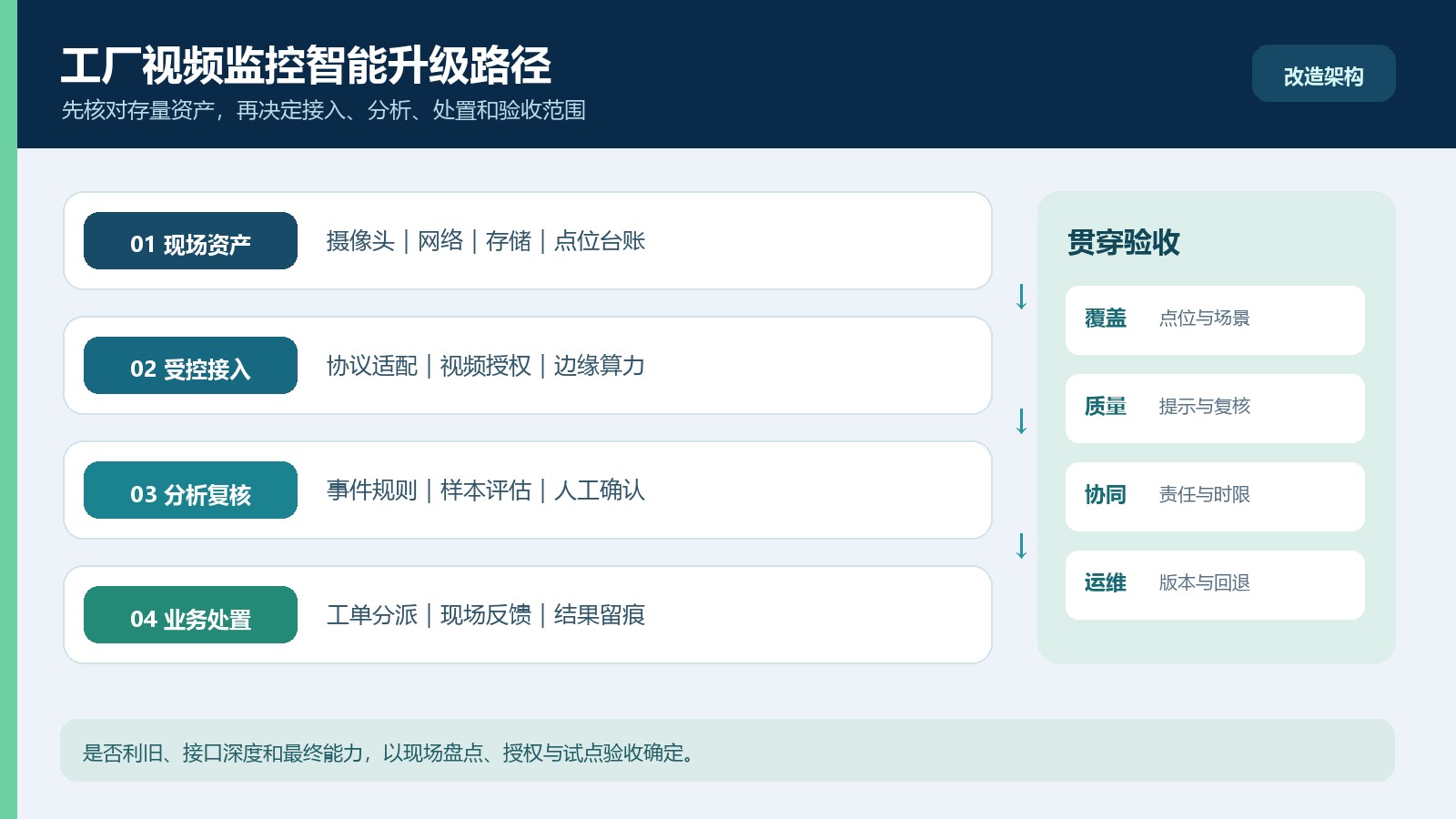
Task: Select the 01 现场资产 step label
Action: (190, 241)
